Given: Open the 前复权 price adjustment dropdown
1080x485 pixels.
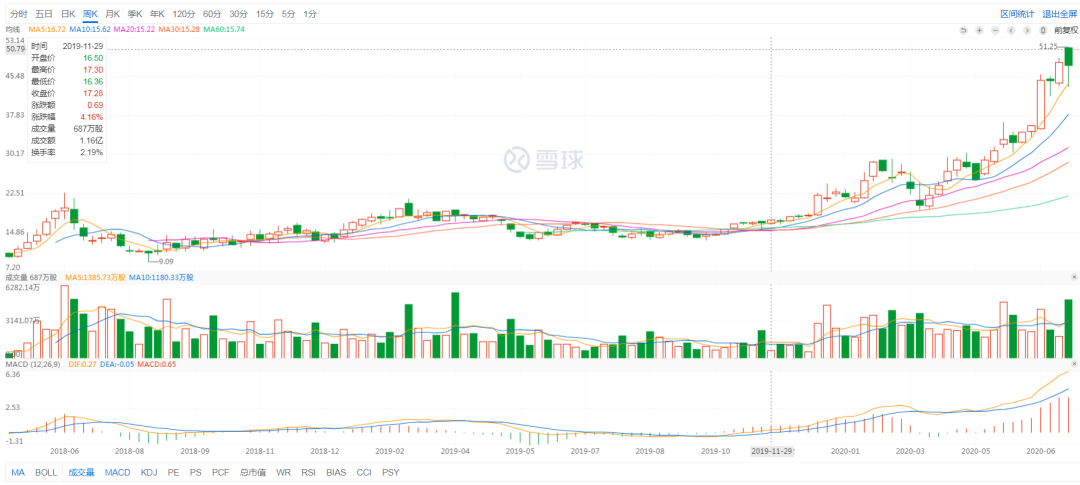Looking at the screenshot, I should pyautogui.click(x=1064, y=31).
